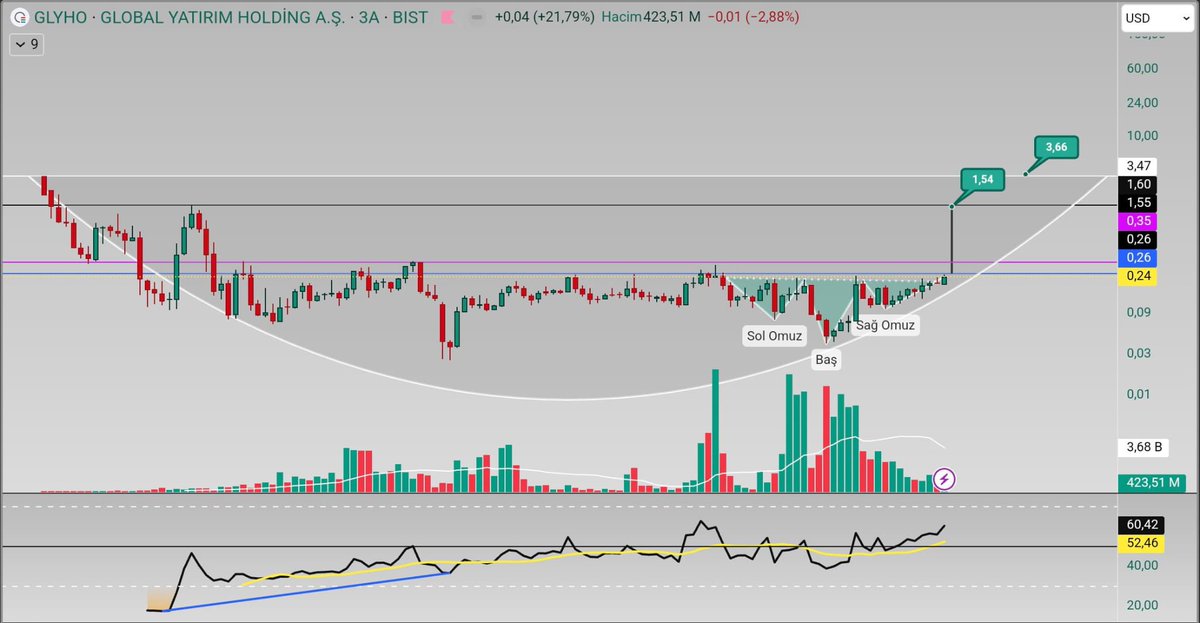Click the yellow 0,24 price axis label

(x=1139, y=277)
